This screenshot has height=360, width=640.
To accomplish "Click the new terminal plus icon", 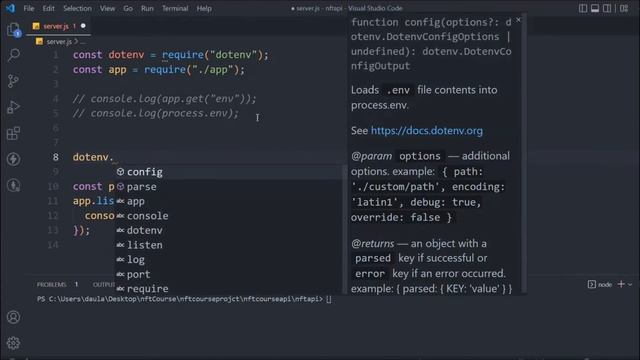I will 621,284.
